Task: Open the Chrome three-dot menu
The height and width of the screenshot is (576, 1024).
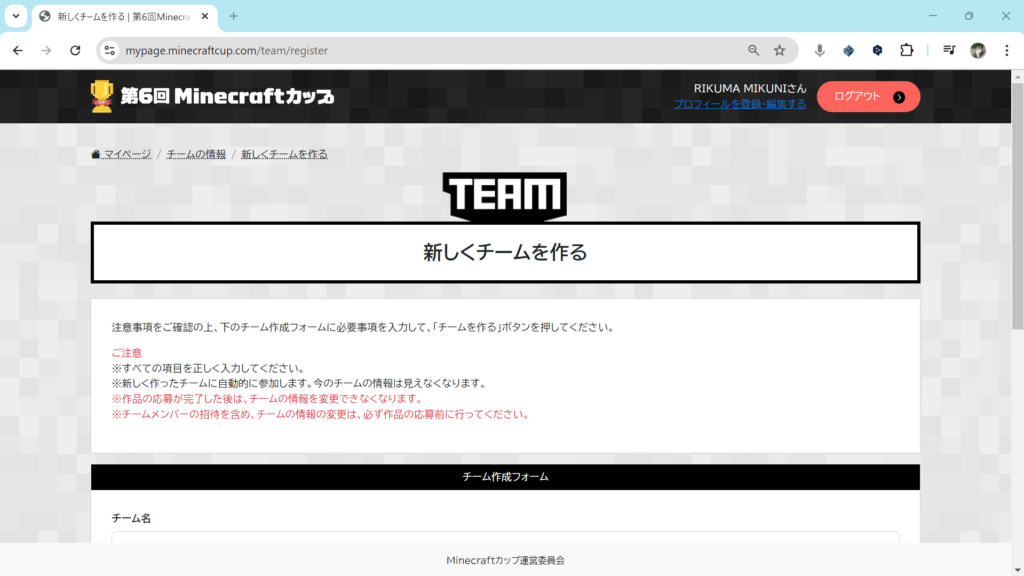Action: pyautogui.click(x=1006, y=50)
